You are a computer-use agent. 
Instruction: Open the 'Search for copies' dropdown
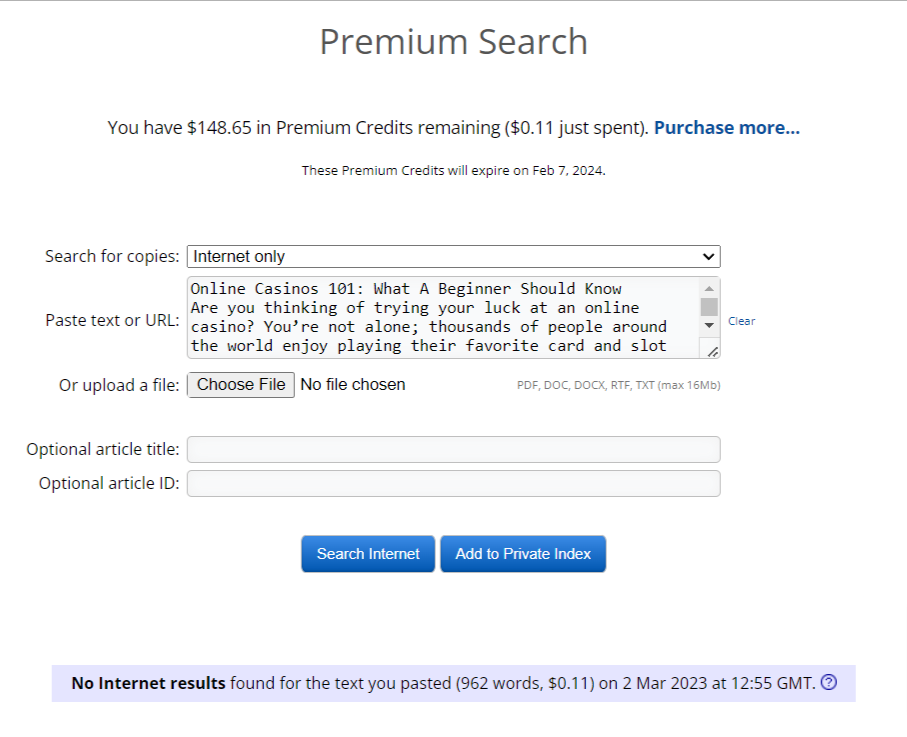(x=454, y=256)
